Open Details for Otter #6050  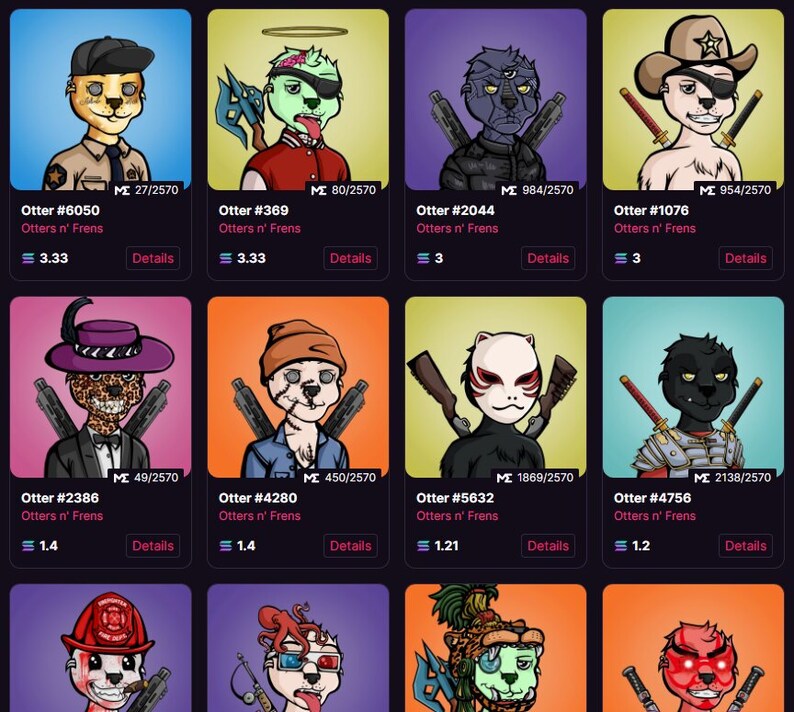[153, 258]
